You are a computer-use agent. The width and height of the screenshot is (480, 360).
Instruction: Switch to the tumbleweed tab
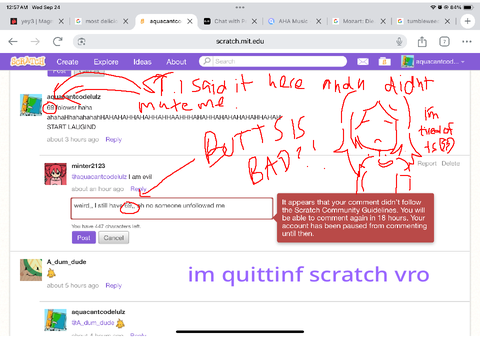(x=418, y=21)
